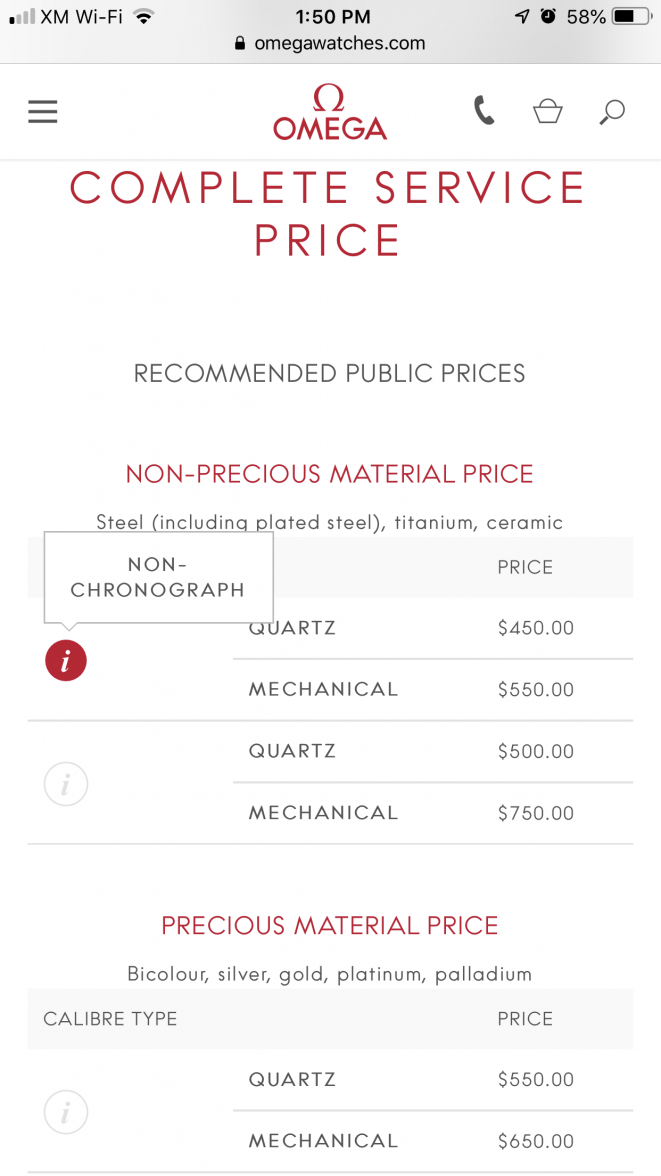Select the $550.00 mechanical row
The image size is (661, 1176).
click(x=432, y=690)
